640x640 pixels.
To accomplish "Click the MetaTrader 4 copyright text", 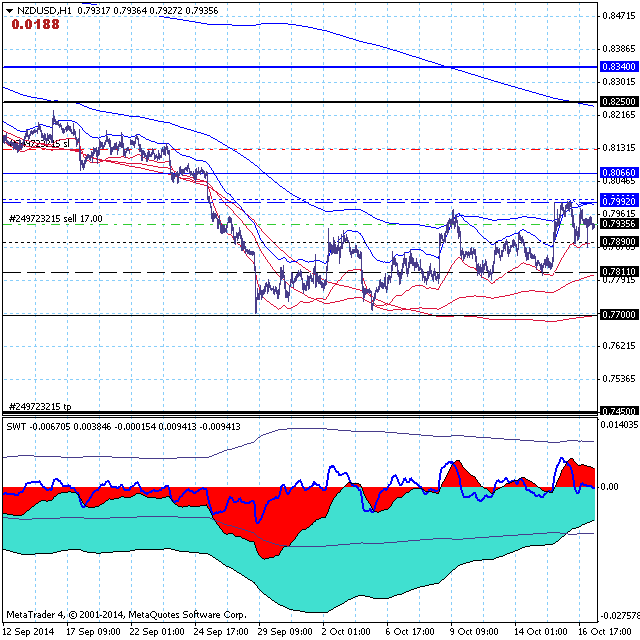I will pos(126,615).
